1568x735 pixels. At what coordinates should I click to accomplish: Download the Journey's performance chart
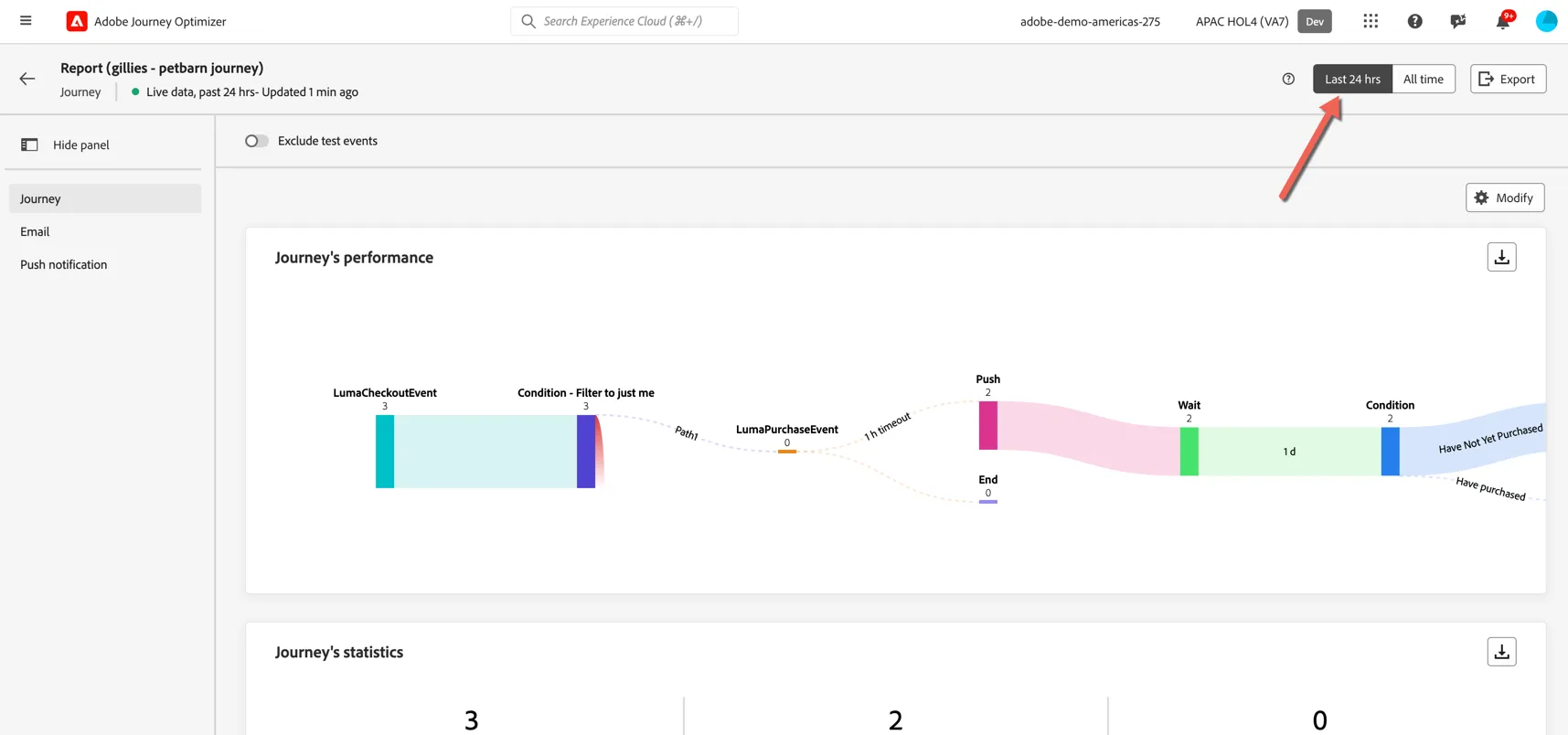coord(1501,258)
